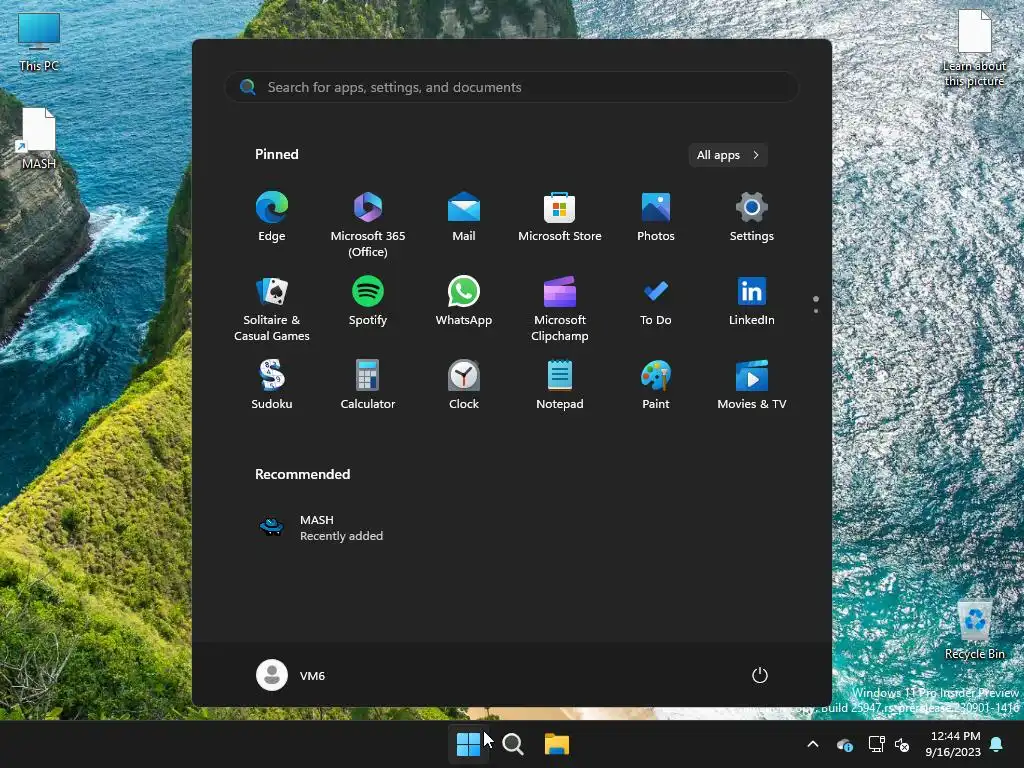Click the OneDrive cloud tray icon
The image size is (1024, 768).
point(844,744)
